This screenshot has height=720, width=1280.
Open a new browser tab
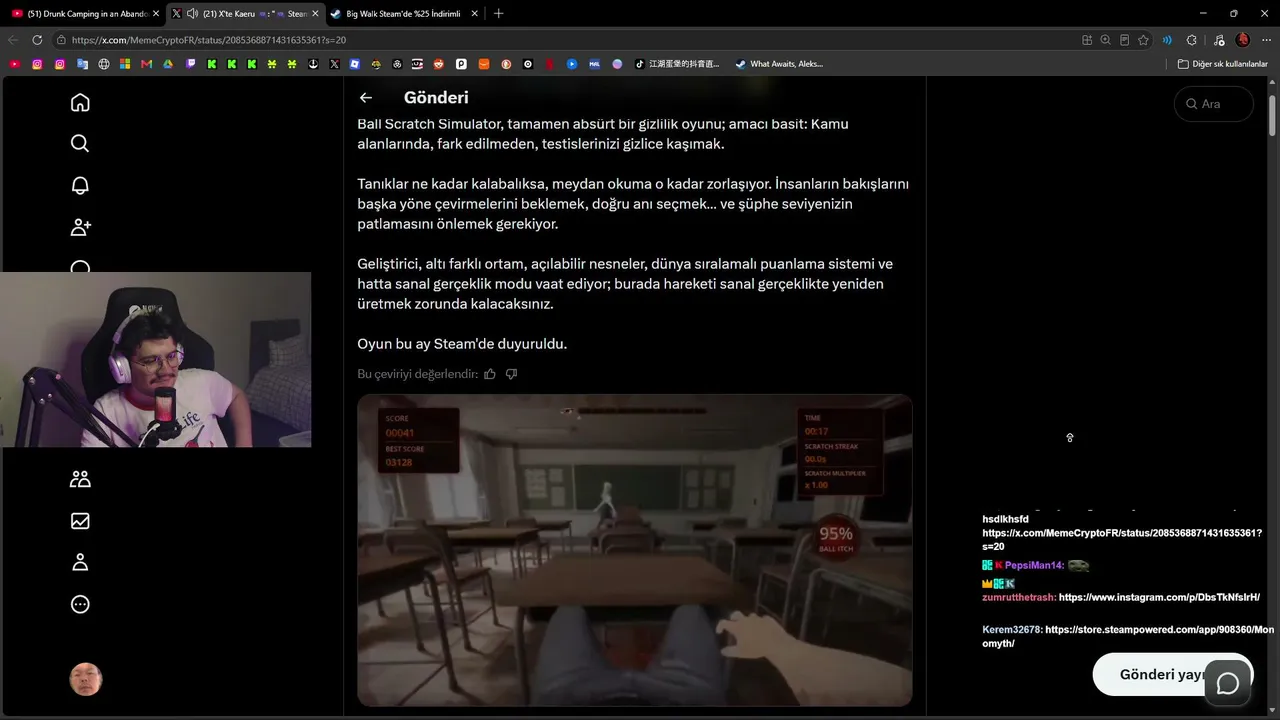(499, 14)
